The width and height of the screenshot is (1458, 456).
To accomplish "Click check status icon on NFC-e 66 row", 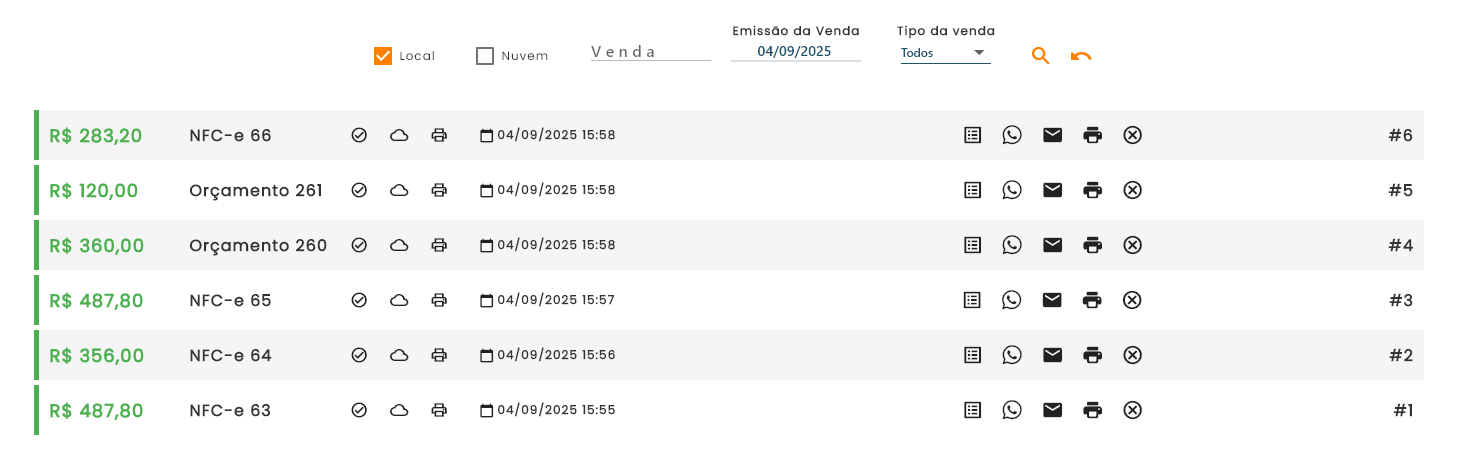I will (359, 135).
